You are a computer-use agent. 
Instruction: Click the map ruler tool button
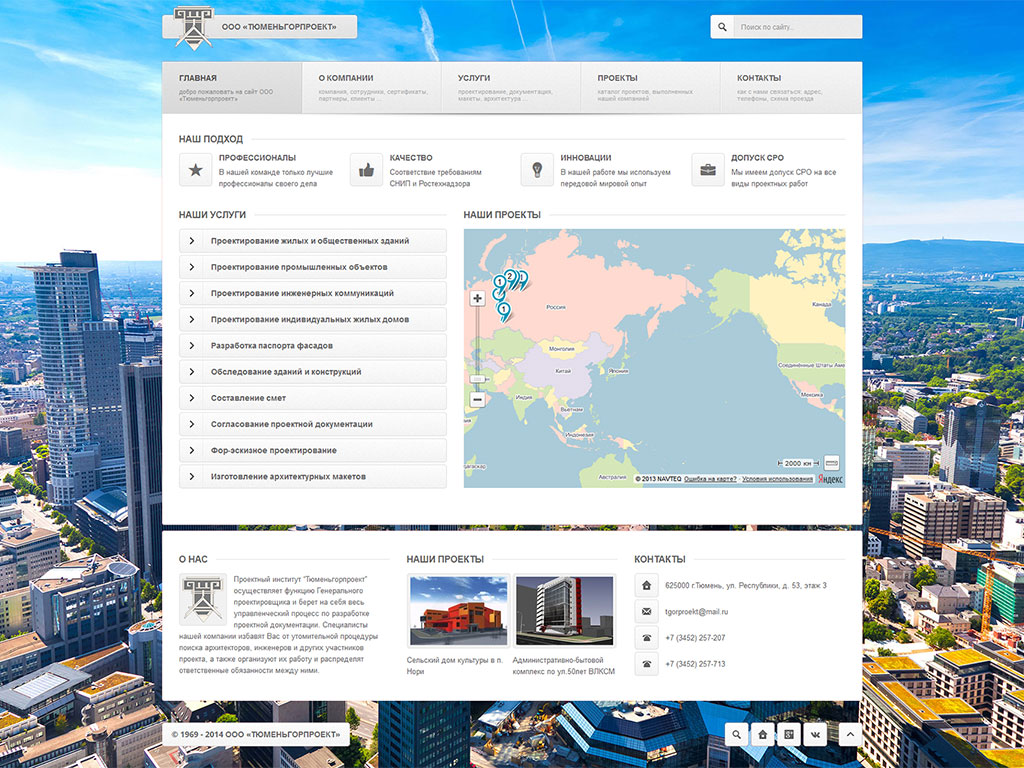click(x=831, y=463)
